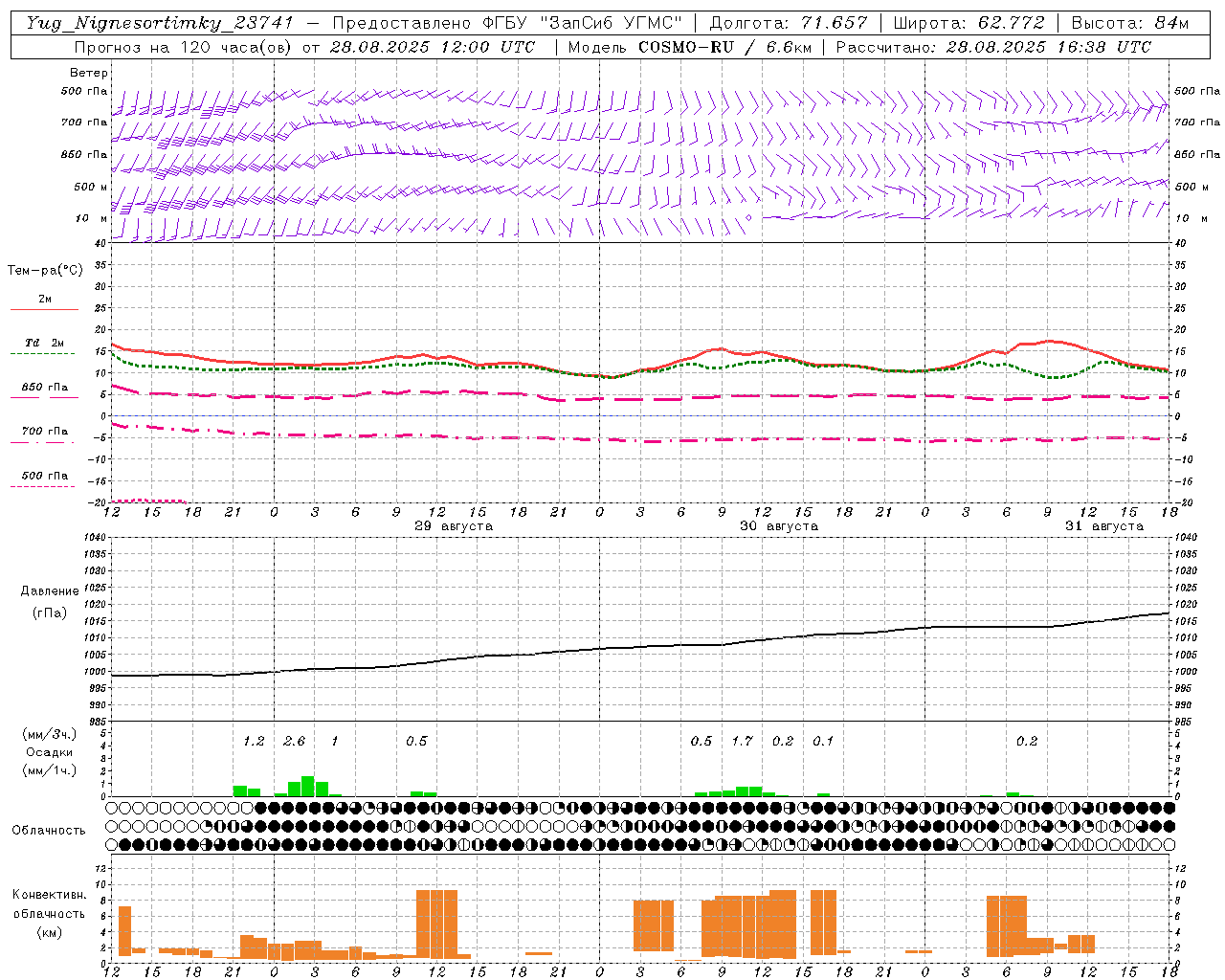Select the Высота: 84м label
Image resolution: width=1225 pixels, height=980 pixels.
[x=1130, y=23]
